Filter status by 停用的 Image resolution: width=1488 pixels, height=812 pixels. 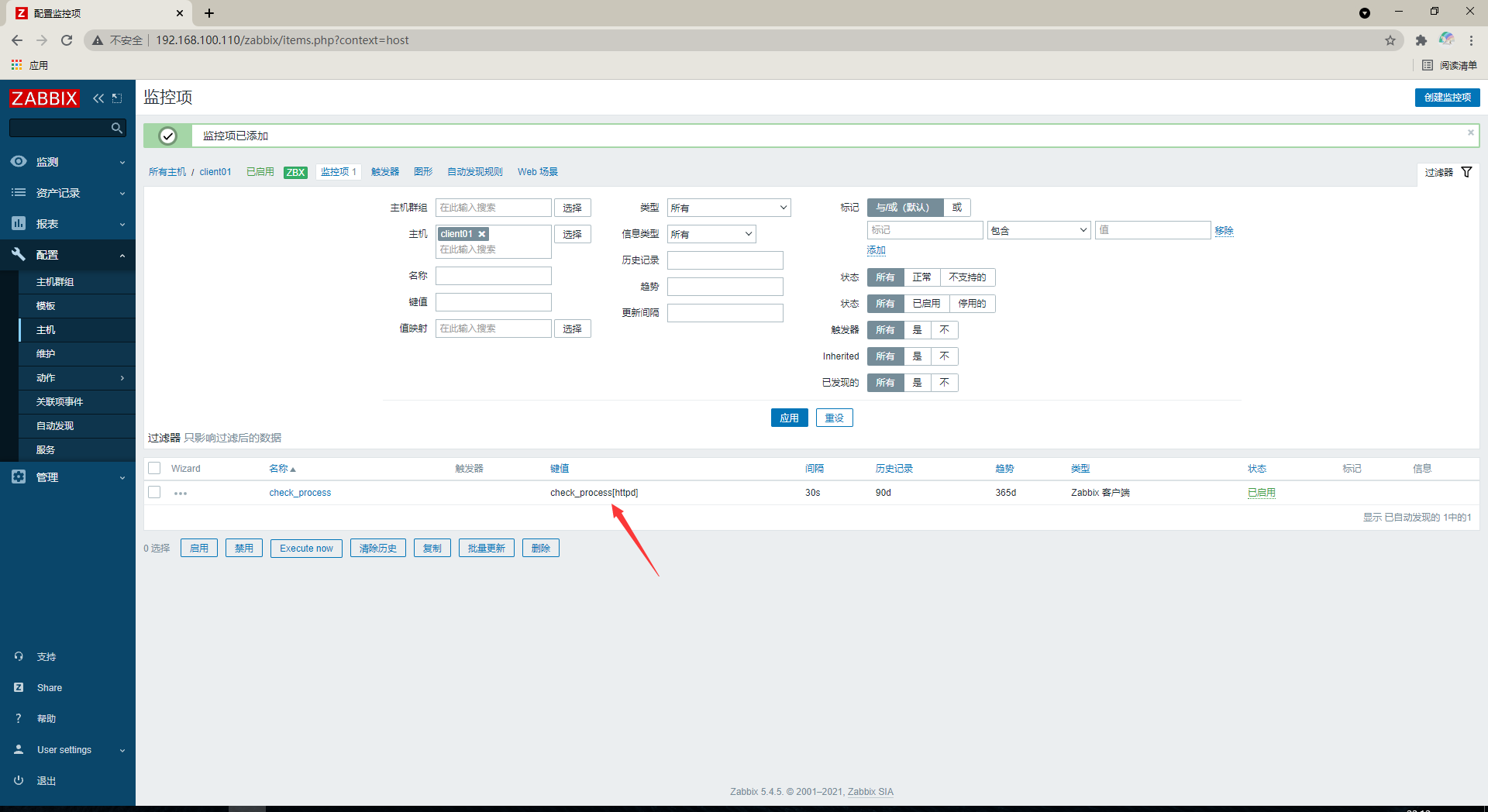pos(972,304)
